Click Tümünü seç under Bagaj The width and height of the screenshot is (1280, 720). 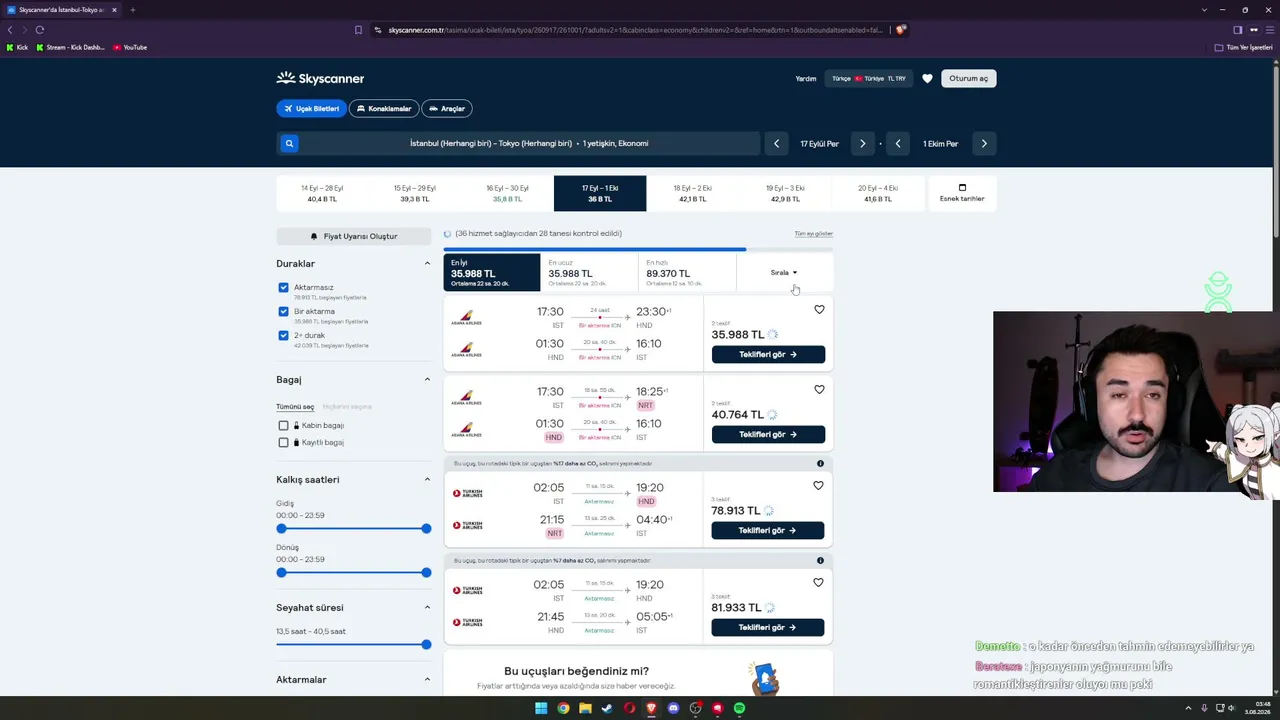tap(295, 407)
